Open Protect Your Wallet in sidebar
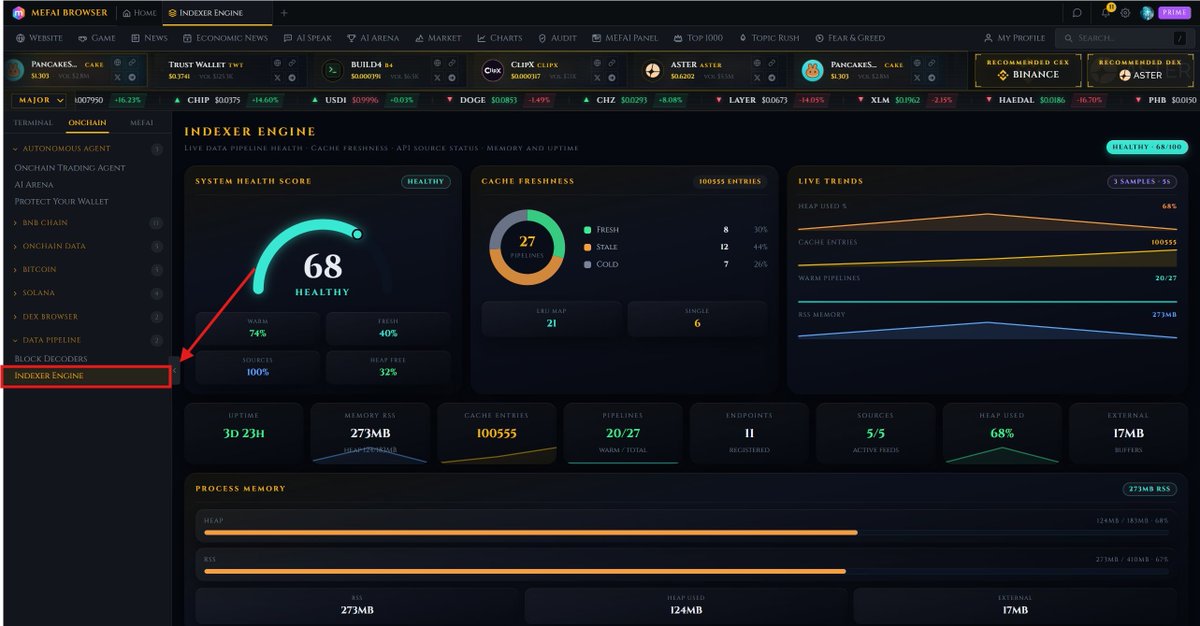 (62, 201)
